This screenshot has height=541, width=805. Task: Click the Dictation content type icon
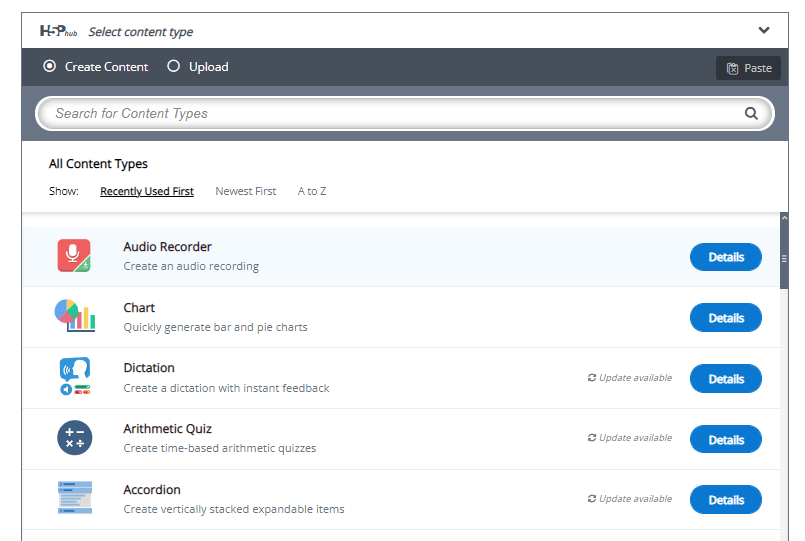pyautogui.click(x=74, y=378)
